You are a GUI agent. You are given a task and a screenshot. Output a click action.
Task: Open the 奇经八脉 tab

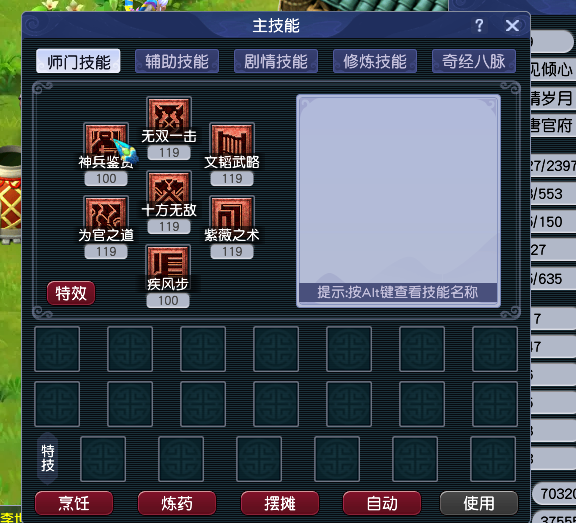[474, 61]
